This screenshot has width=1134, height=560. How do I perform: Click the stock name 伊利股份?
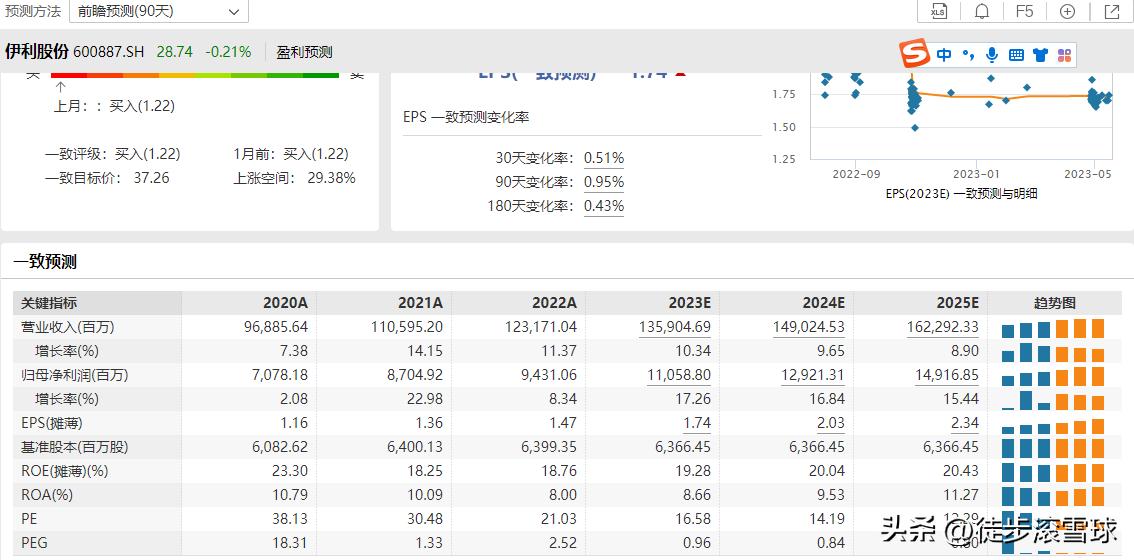pyautogui.click(x=37, y=52)
